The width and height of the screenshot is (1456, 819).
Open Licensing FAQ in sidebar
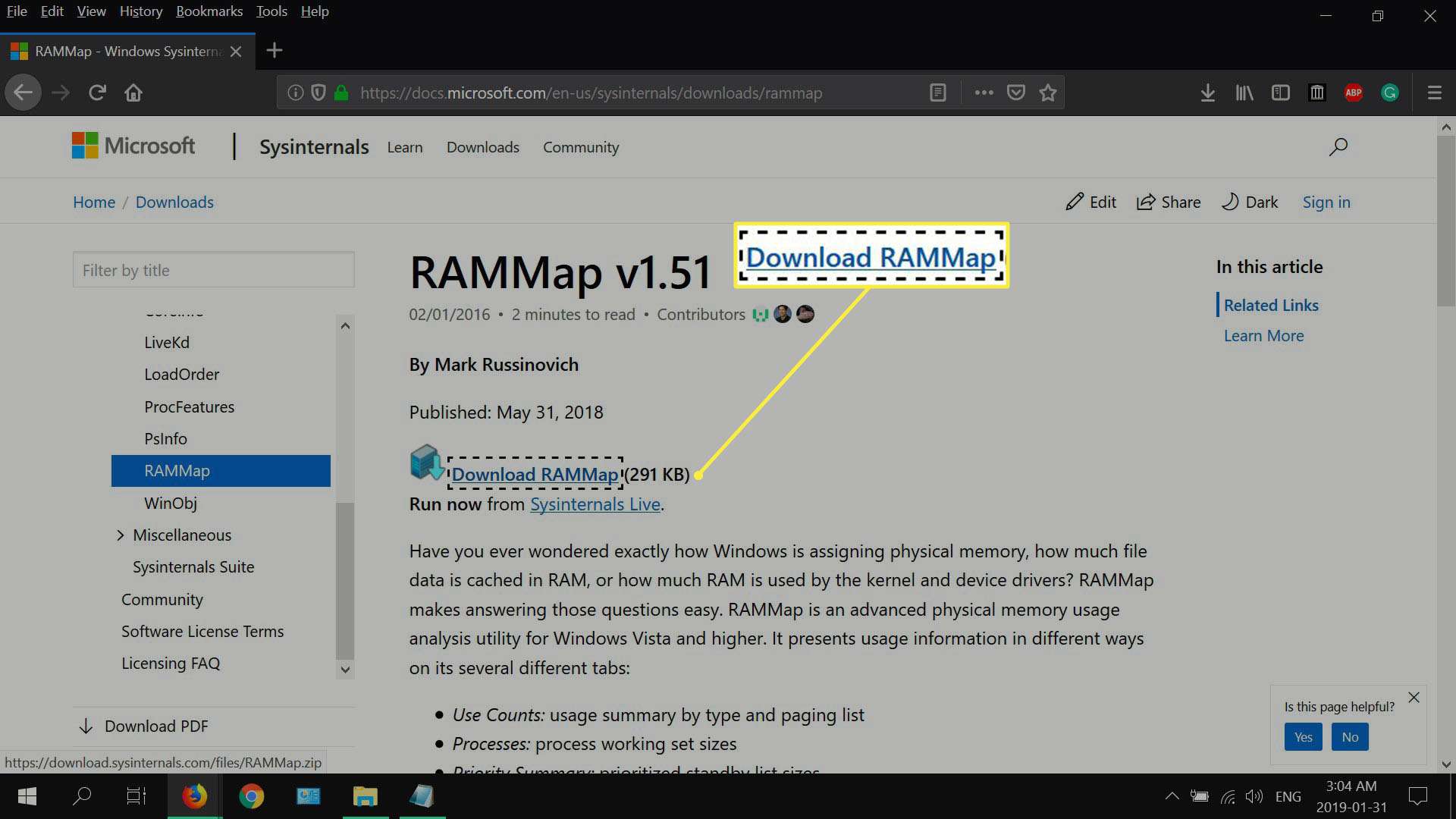(x=171, y=663)
